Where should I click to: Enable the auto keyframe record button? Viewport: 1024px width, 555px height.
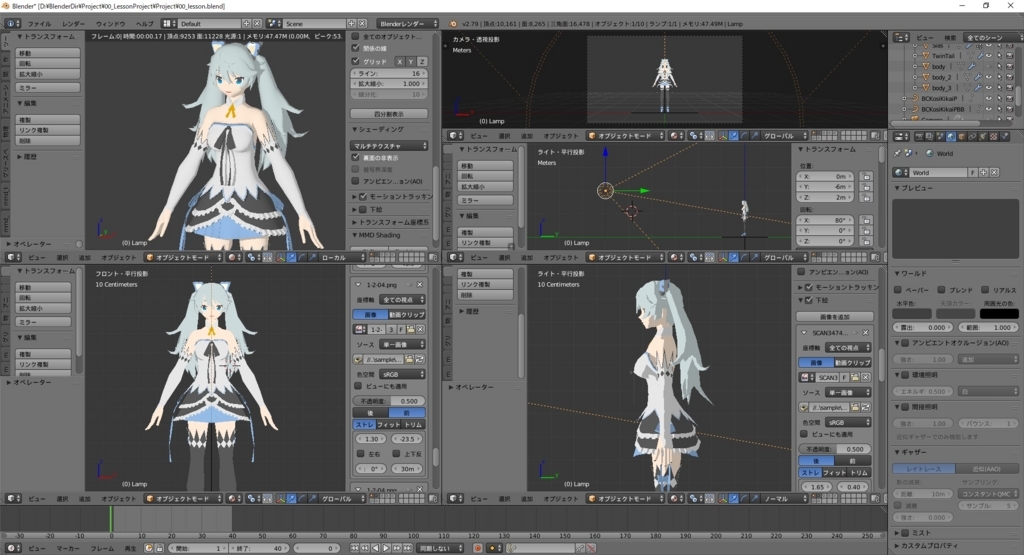click(x=478, y=548)
